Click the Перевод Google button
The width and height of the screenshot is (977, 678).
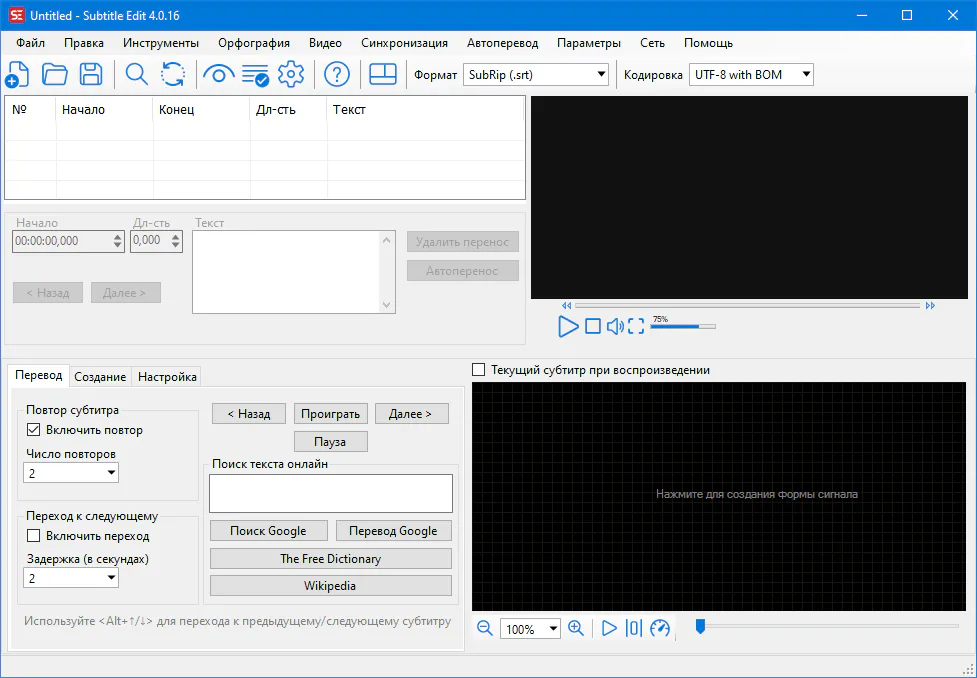[394, 531]
